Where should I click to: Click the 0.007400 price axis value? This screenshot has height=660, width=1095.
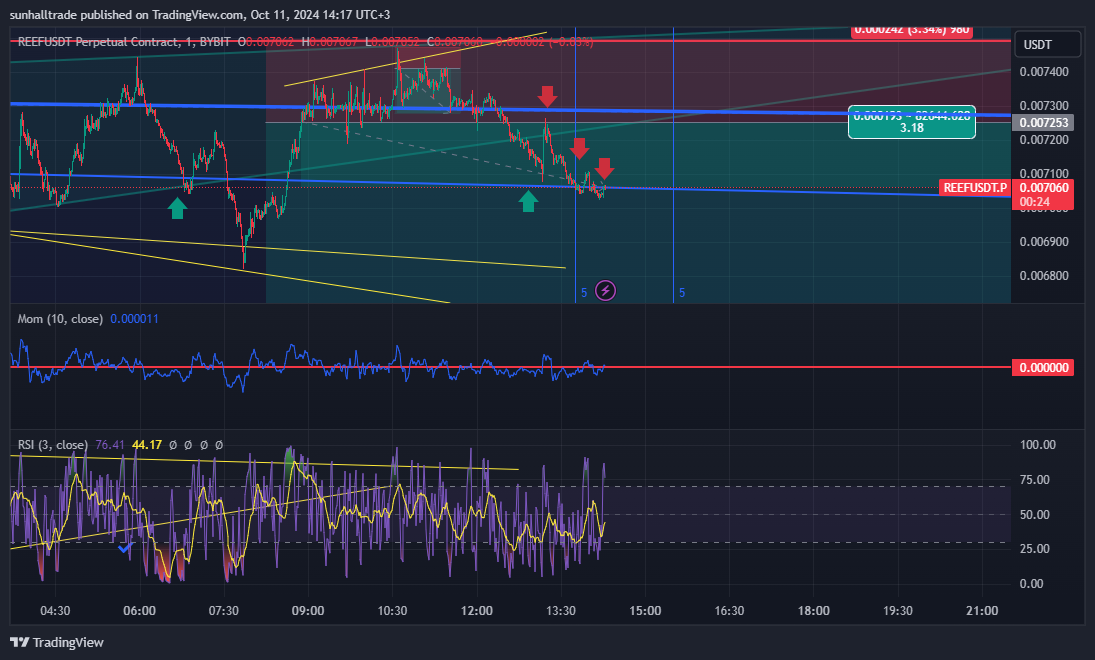1043,72
